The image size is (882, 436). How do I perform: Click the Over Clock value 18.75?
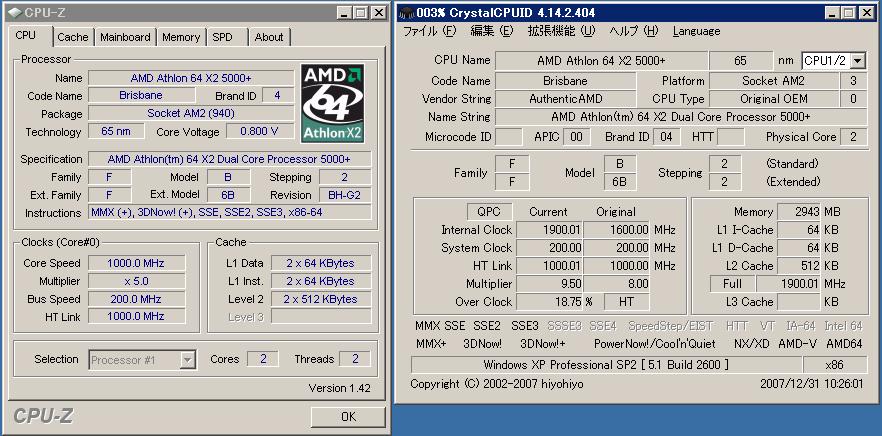coord(549,302)
